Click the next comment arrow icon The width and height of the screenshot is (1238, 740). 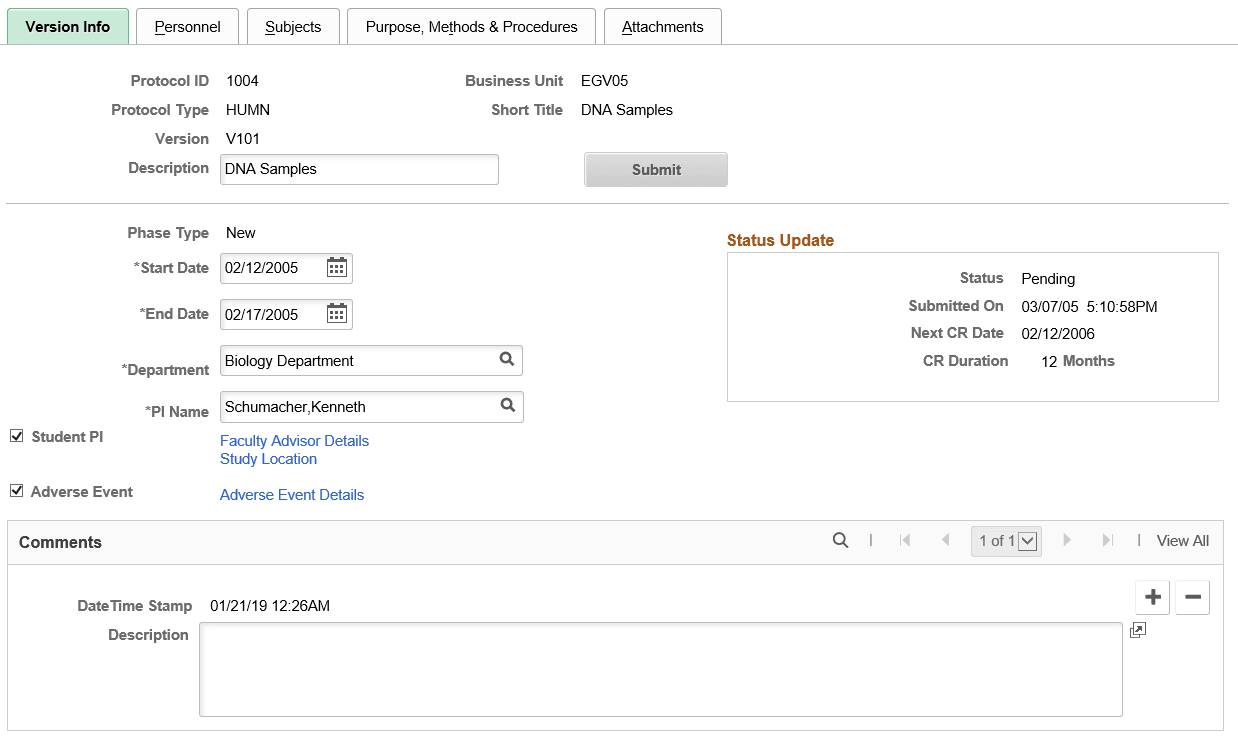tap(1067, 540)
